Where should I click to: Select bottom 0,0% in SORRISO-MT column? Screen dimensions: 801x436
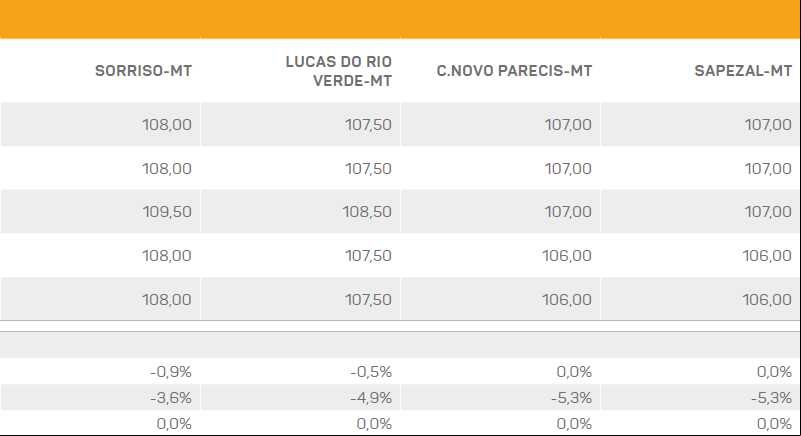coord(174,424)
